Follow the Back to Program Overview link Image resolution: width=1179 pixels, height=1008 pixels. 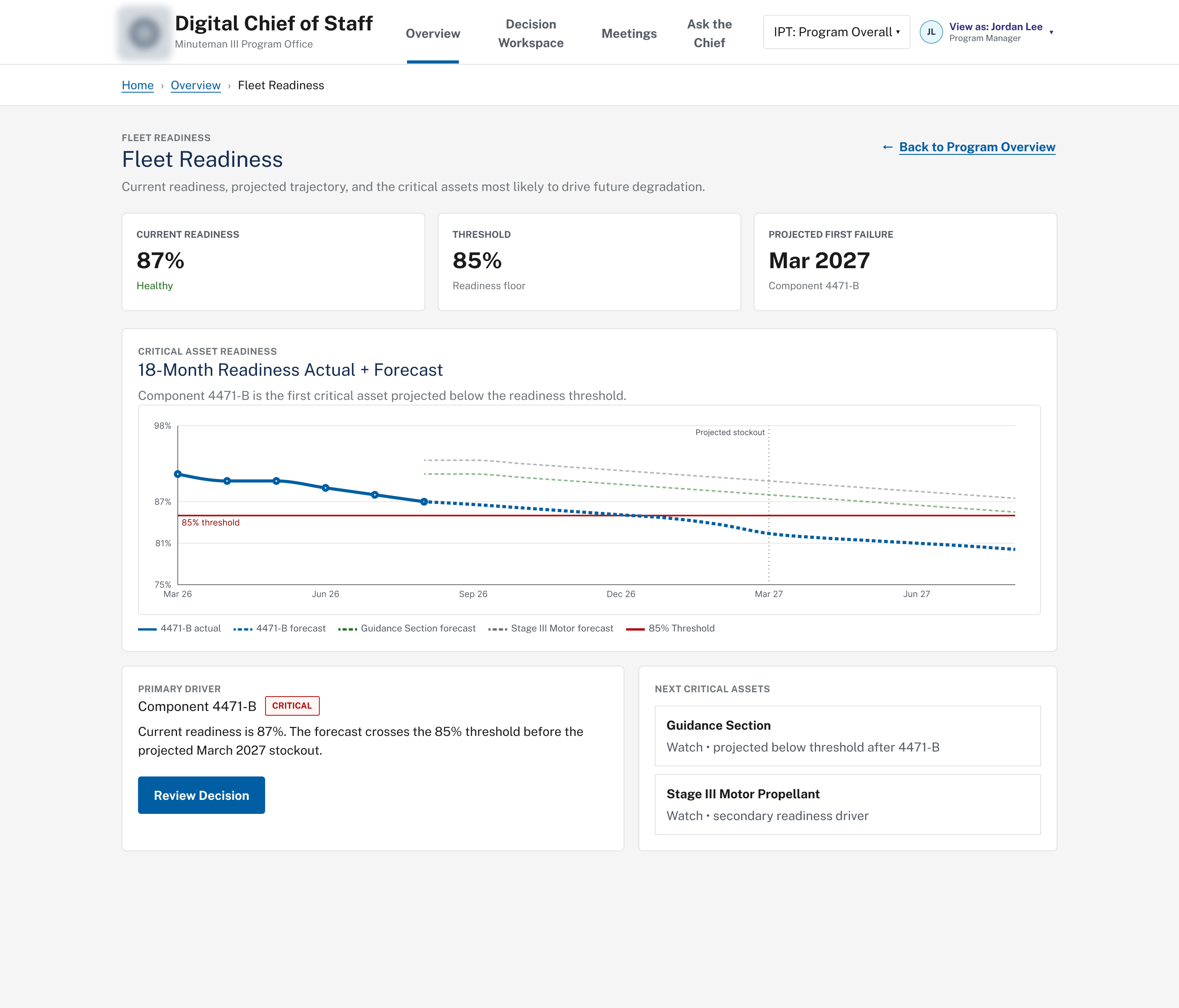coord(977,147)
